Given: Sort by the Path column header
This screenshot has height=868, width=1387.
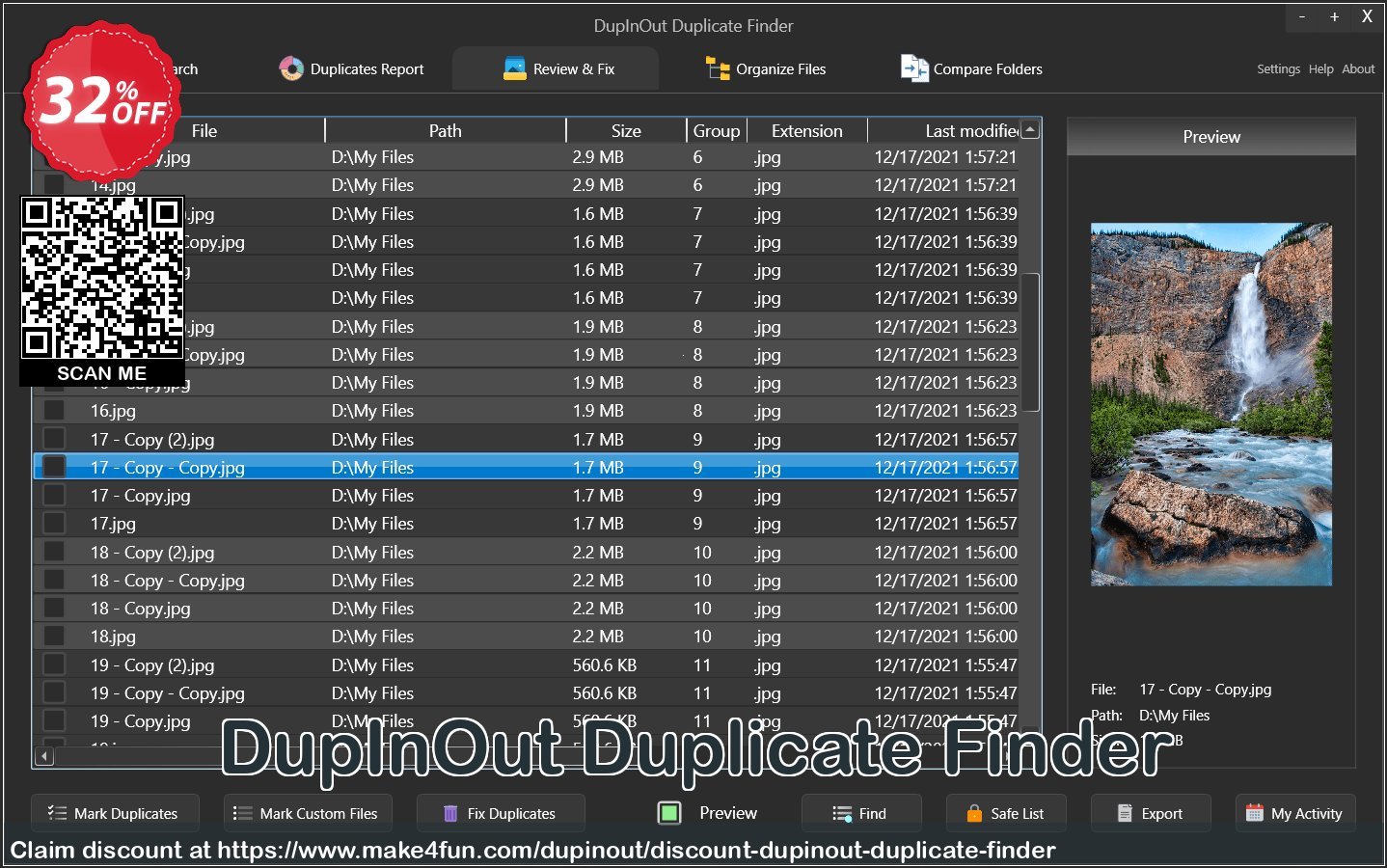Looking at the screenshot, I should (x=445, y=130).
